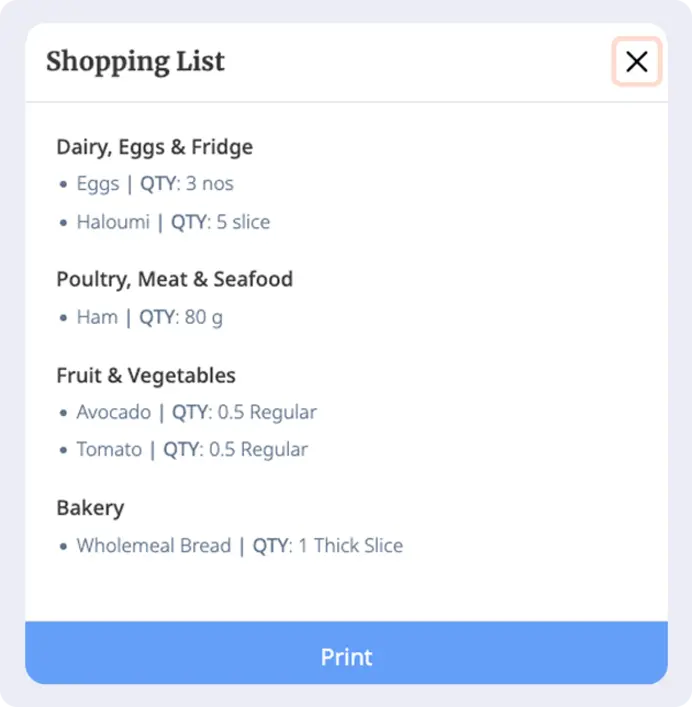
Task: Click the 3 nos quantity value
Action: click(210, 184)
